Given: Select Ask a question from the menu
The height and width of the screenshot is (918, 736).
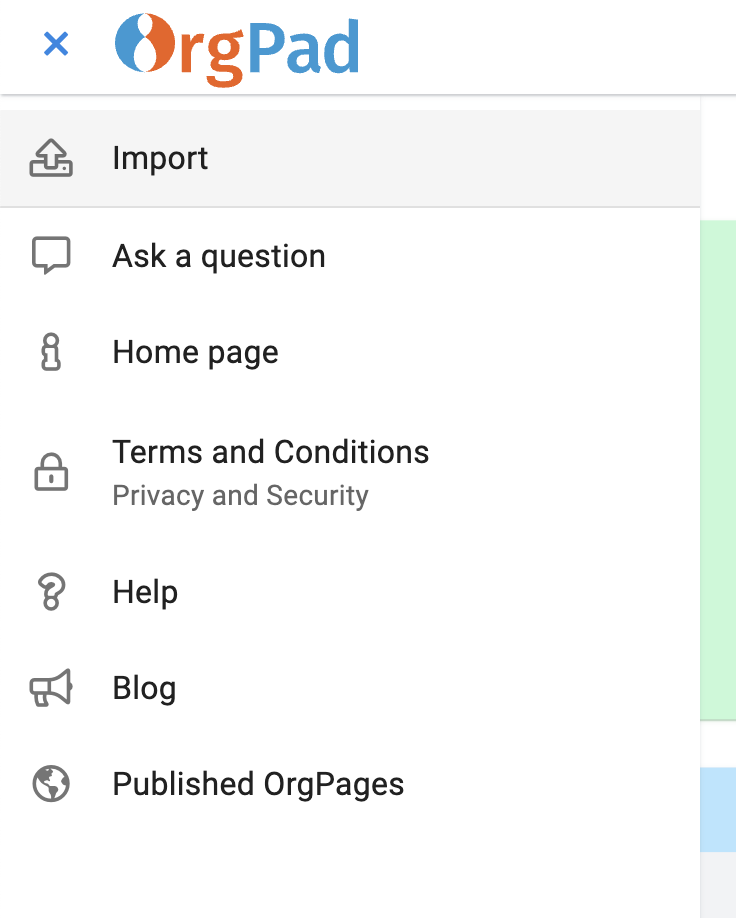Looking at the screenshot, I should [x=219, y=255].
